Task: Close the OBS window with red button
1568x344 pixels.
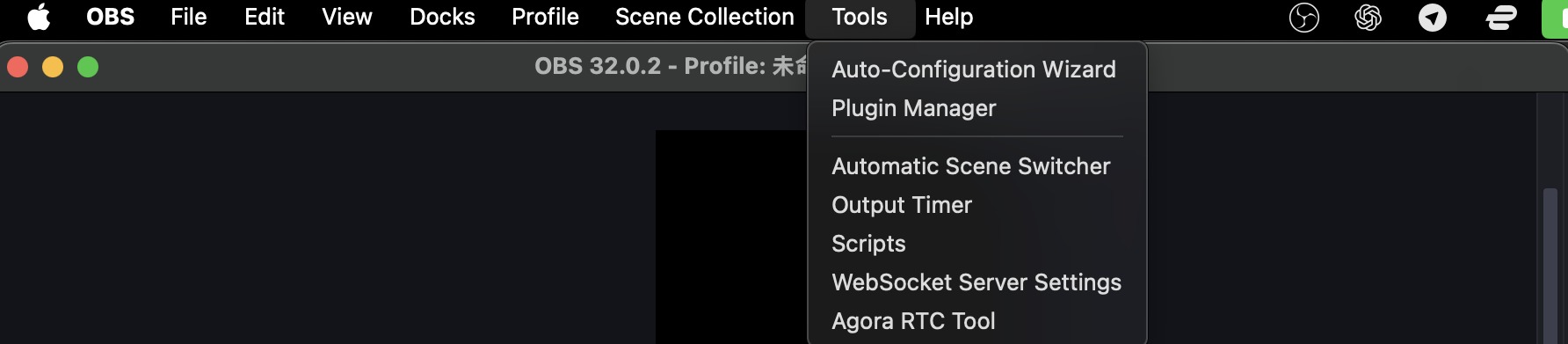Action: click(18, 67)
